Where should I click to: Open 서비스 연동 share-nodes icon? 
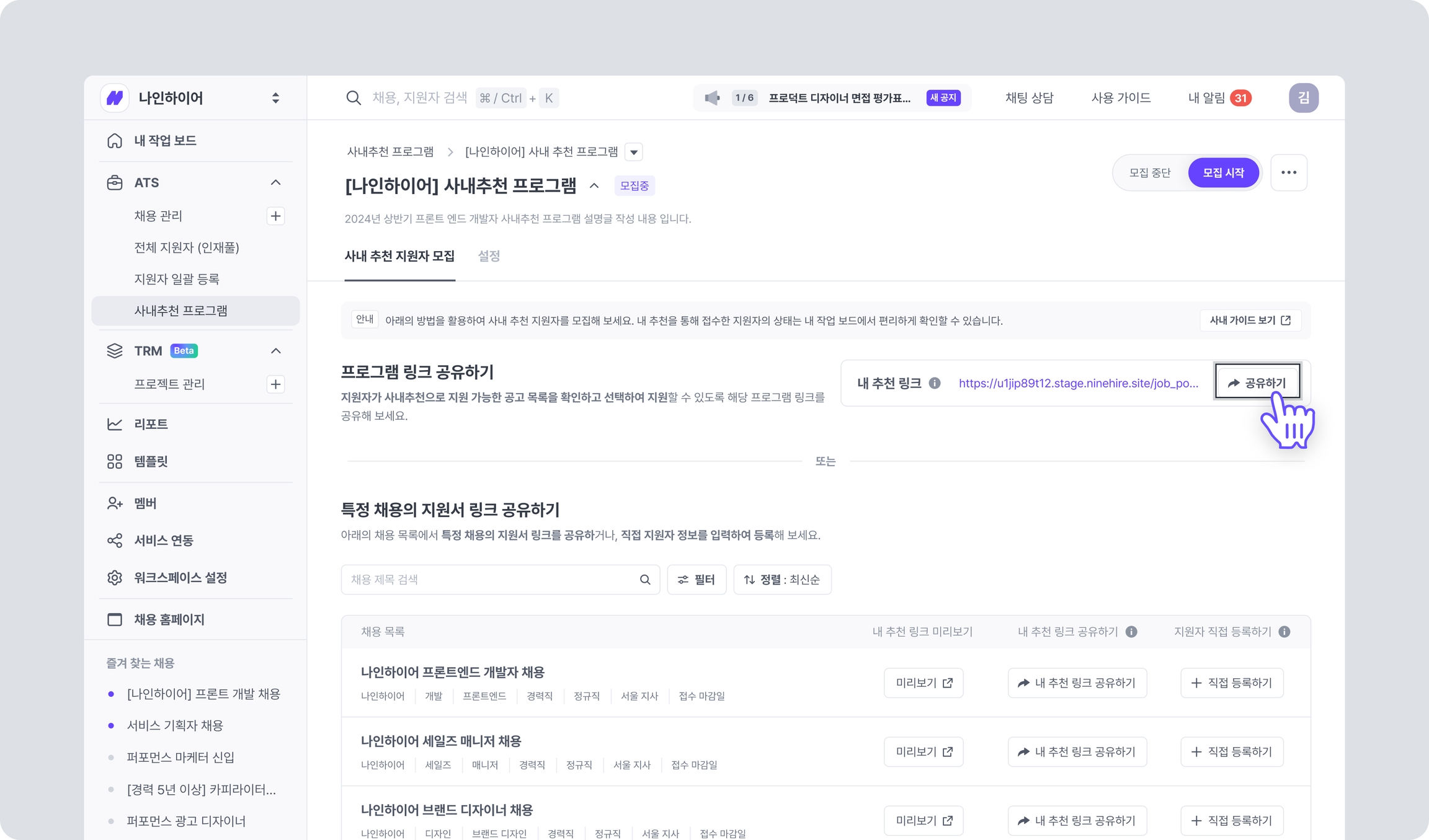coord(115,541)
